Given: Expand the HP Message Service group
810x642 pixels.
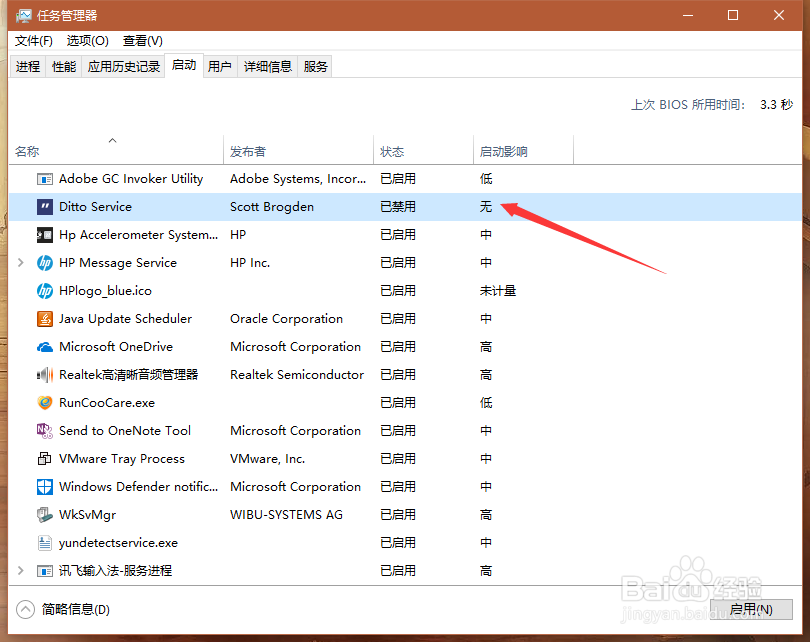Looking at the screenshot, I should tap(21, 263).
